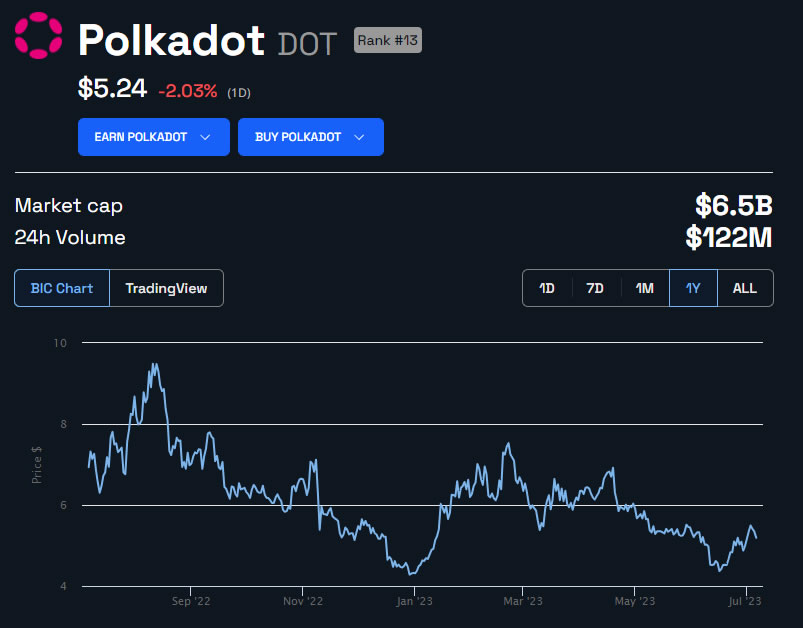Click the Polkadot logo icon
The height and width of the screenshot is (628, 803).
38,38
